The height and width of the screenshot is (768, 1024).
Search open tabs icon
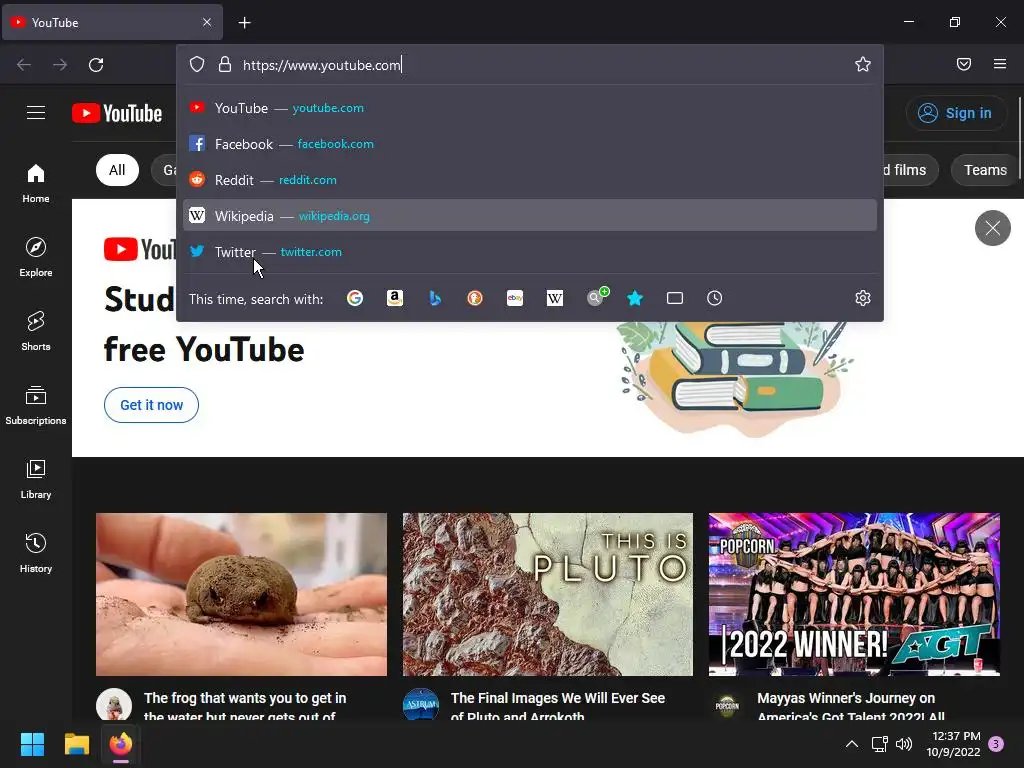tap(675, 298)
